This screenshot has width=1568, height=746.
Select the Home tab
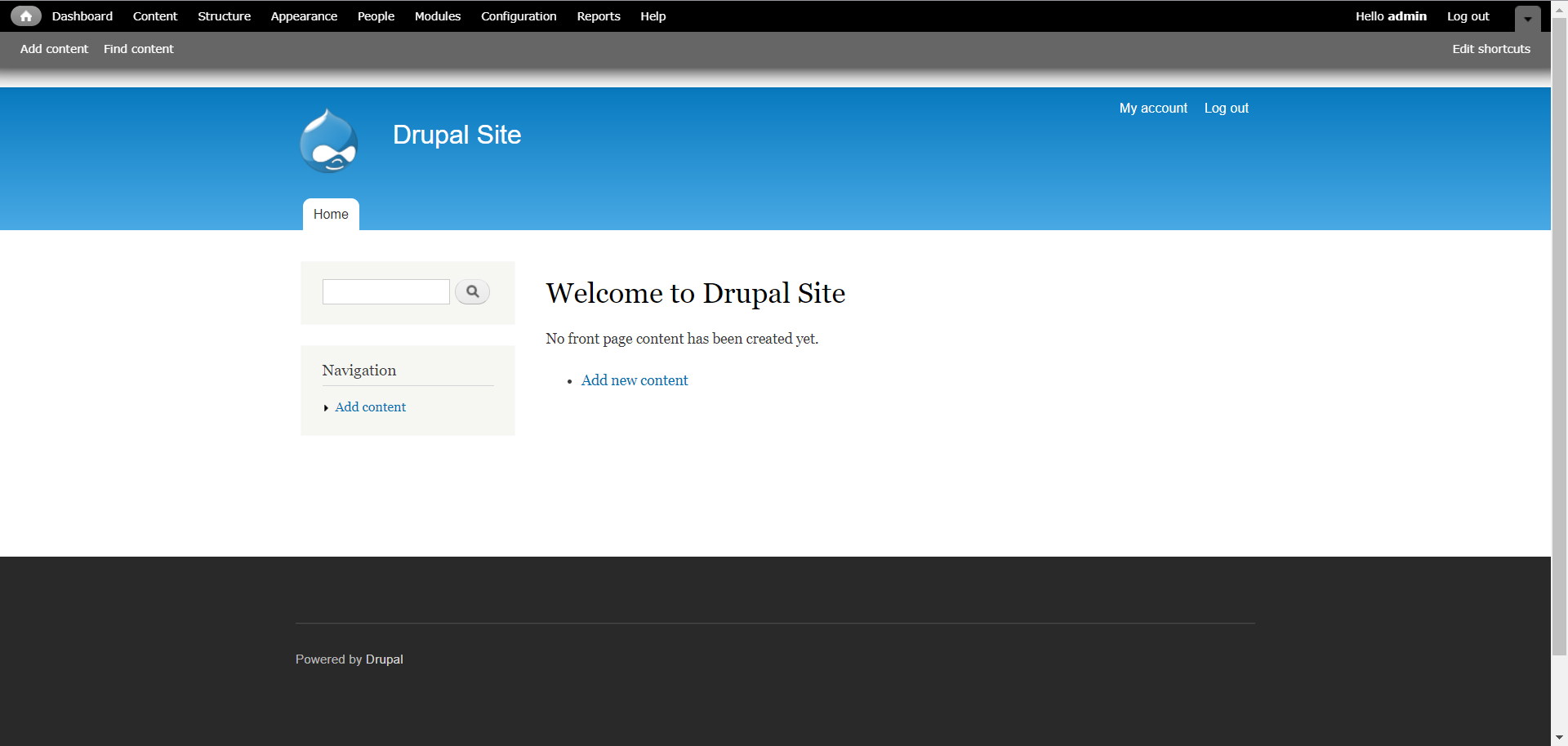click(331, 214)
